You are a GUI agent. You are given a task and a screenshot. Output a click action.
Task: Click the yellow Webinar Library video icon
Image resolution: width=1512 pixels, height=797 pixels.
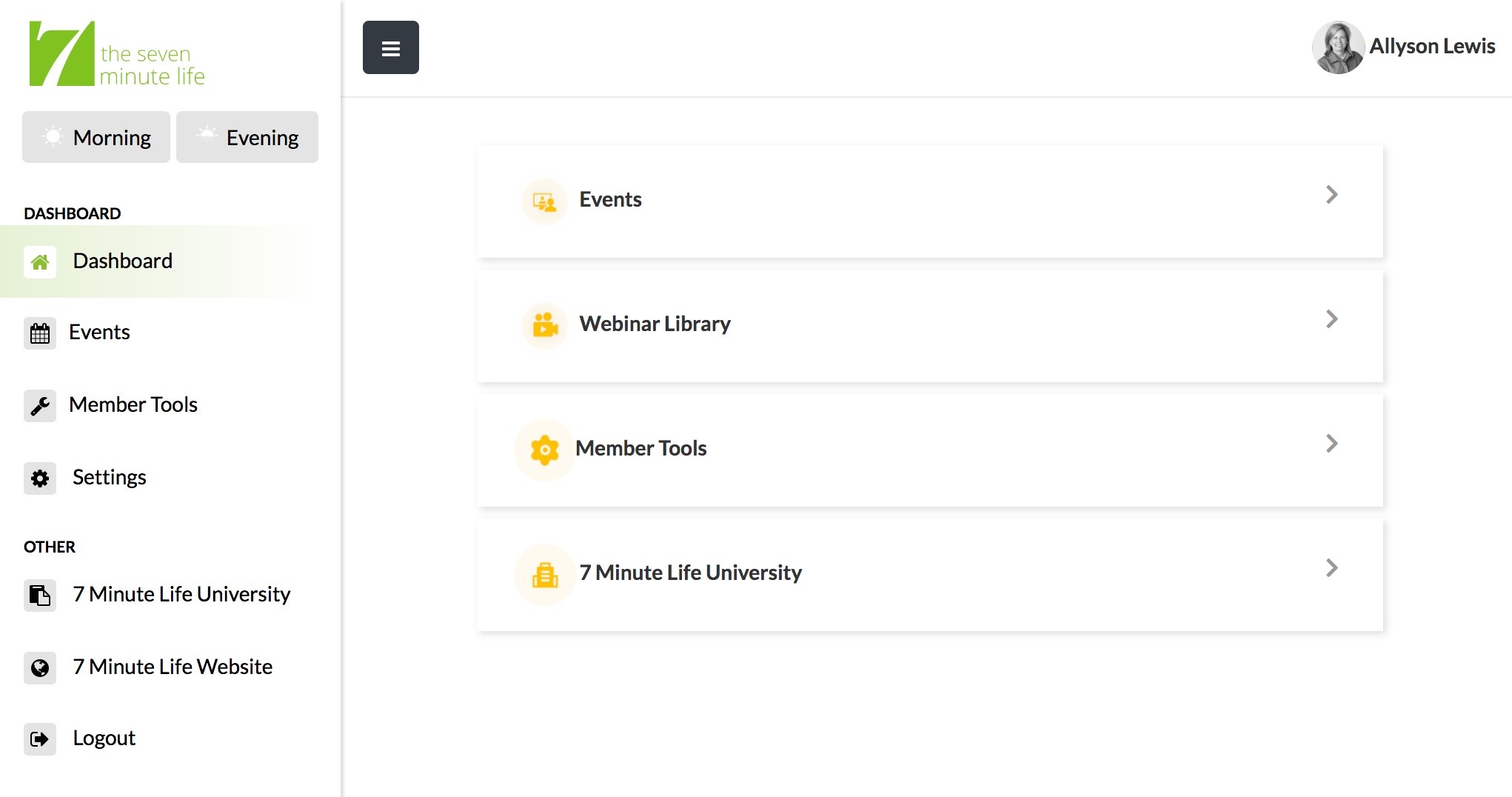point(545,324)
